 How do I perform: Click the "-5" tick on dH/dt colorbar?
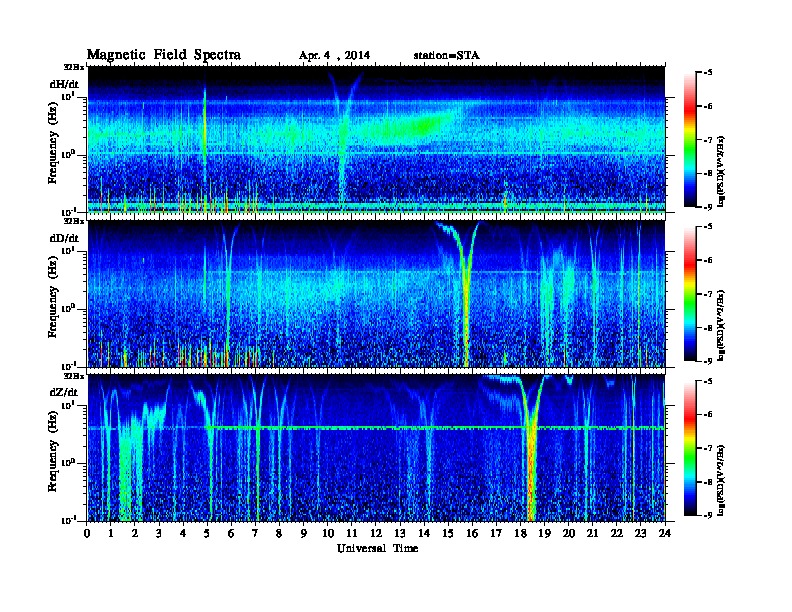pos(708,72)
